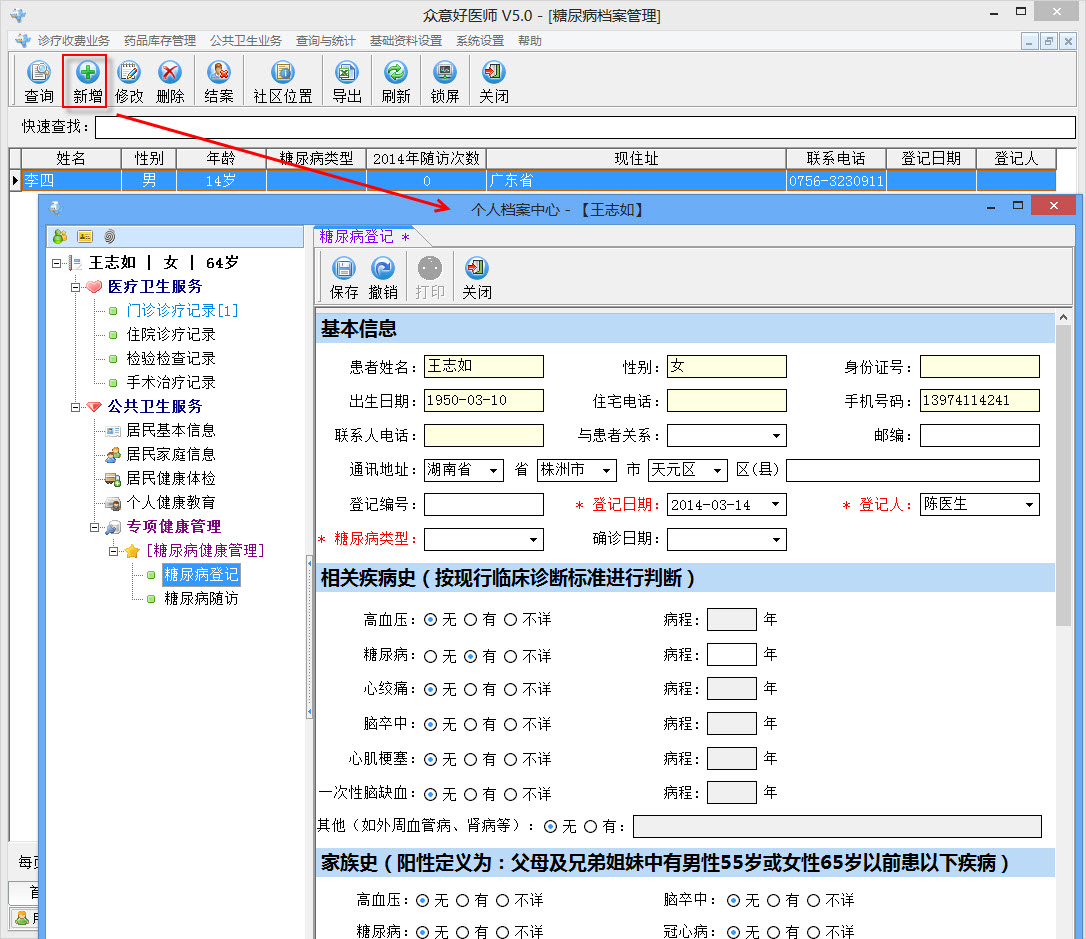The width and height of the screenshot is (1086, 939).
Task: Open 住院诊疗记录 in the tree
Action: tap(170, 334)
